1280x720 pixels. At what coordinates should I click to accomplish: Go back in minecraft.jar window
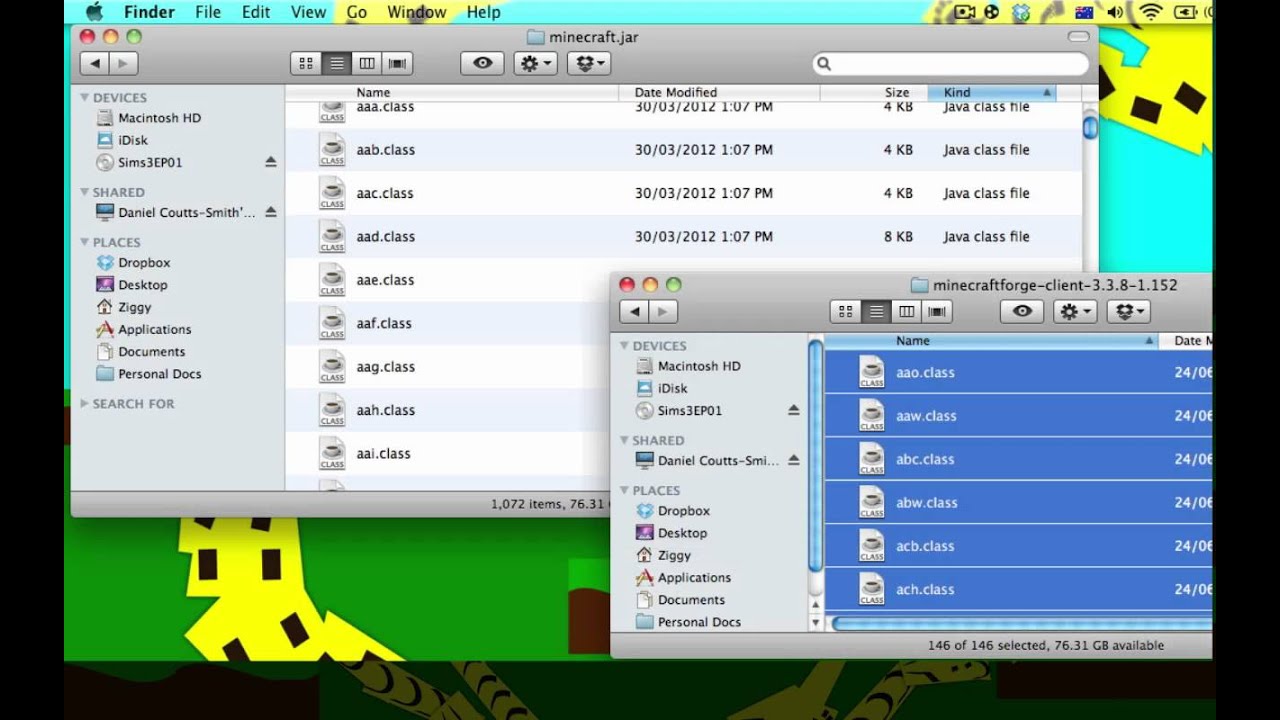[x=95, y=63]
